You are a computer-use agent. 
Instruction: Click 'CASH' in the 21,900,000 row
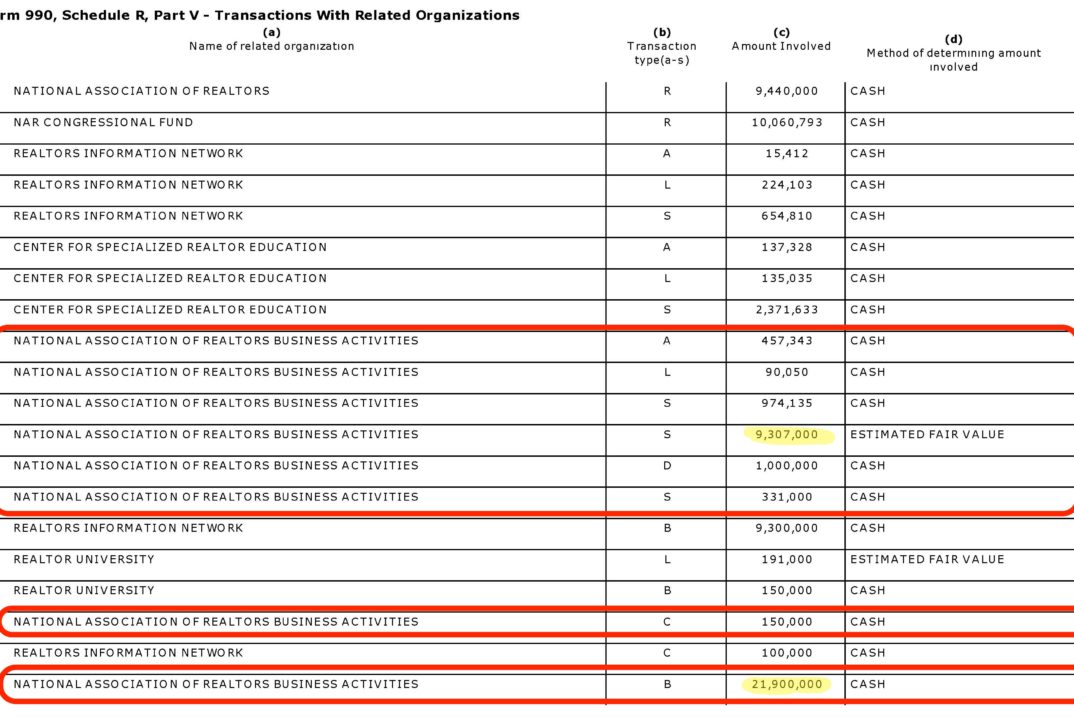pyautogui.click(x=868, y=684)
